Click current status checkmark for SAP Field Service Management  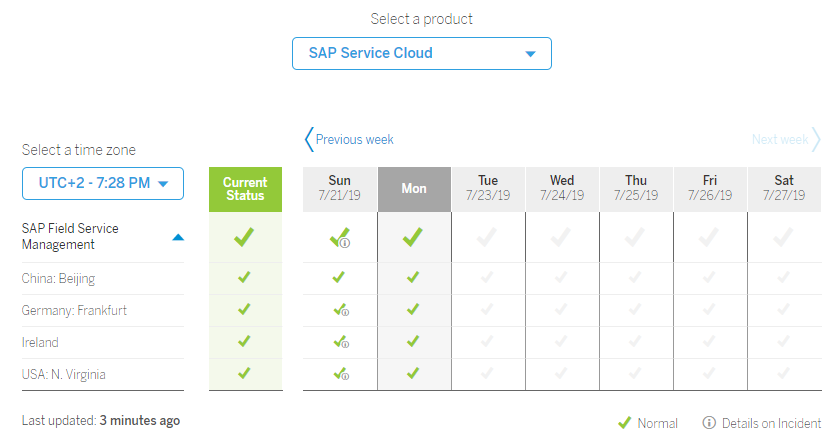coord(244,237)
